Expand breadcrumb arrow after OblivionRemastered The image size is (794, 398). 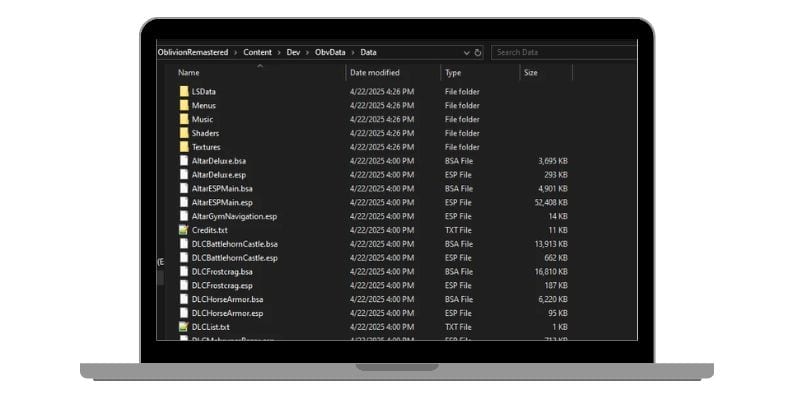pos(235,53)
